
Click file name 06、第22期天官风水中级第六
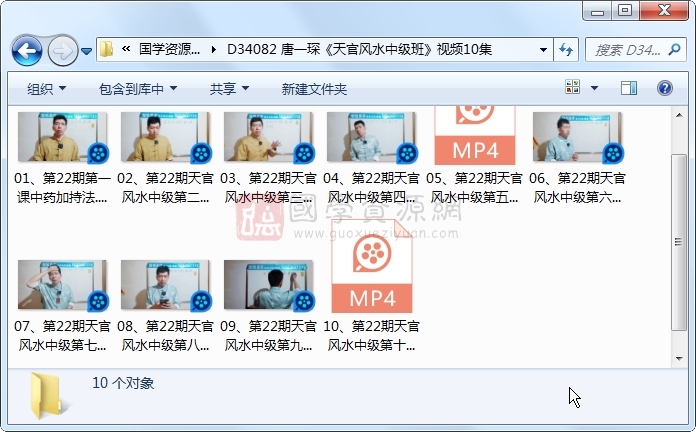(577, 187)
